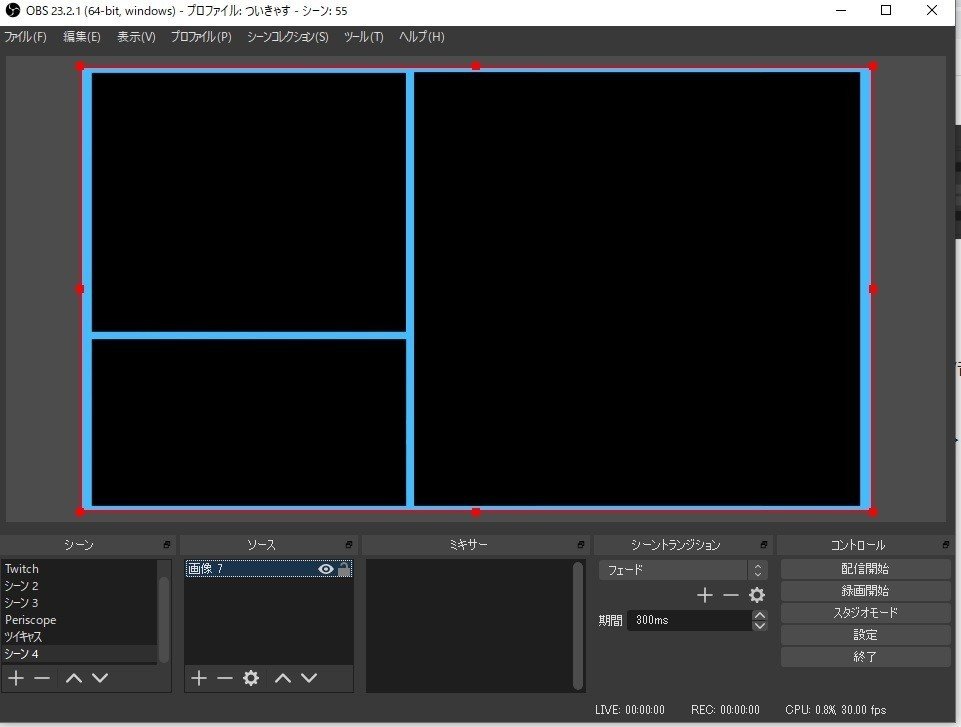Open source properties gear icon
961x727 pixels.
pos(251,678)
